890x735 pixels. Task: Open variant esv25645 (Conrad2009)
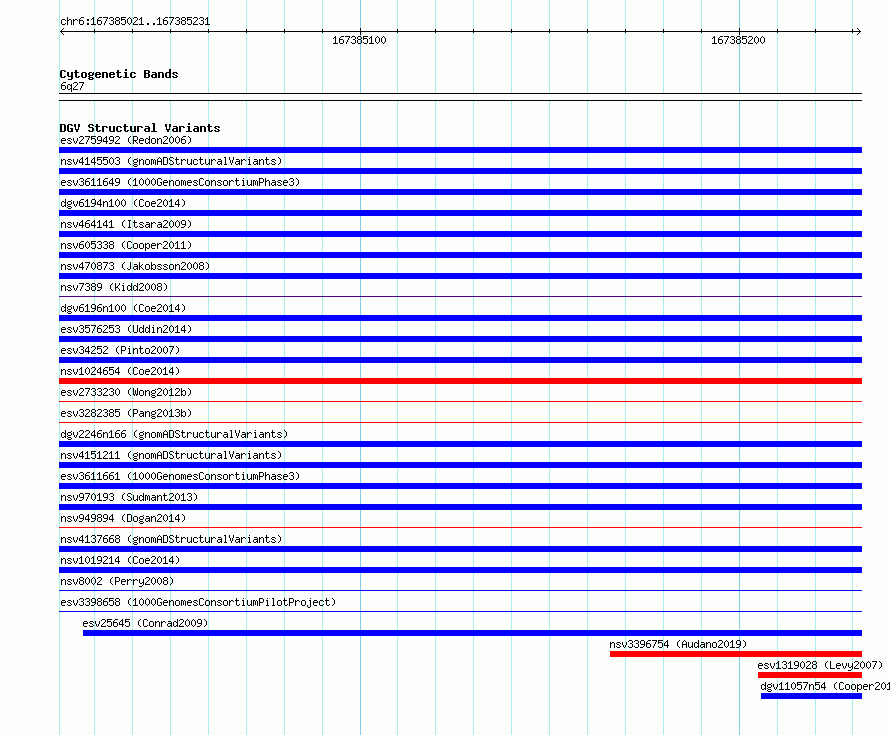(145, 623)
